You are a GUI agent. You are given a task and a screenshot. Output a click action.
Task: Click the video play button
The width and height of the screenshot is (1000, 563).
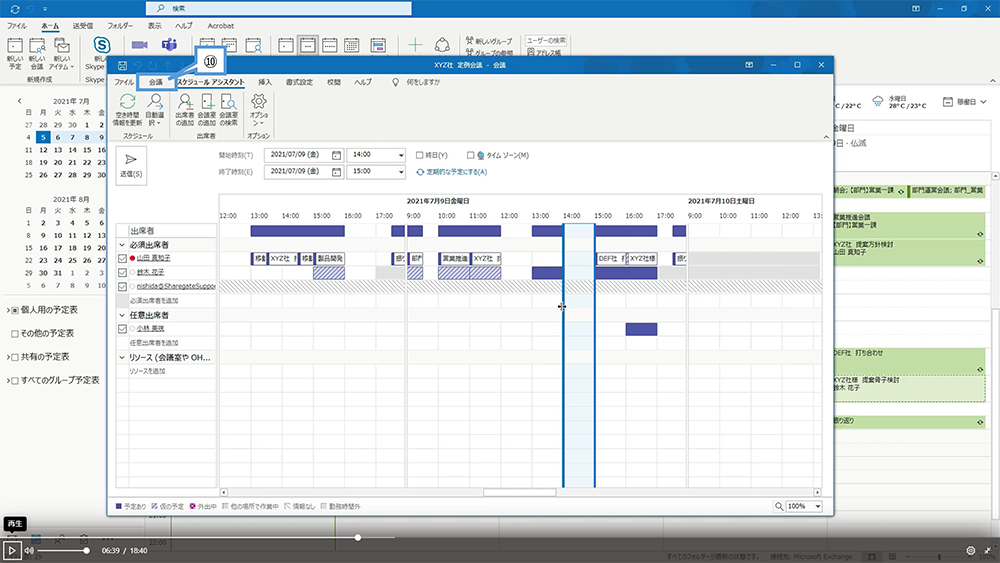[x=11, y=550]
